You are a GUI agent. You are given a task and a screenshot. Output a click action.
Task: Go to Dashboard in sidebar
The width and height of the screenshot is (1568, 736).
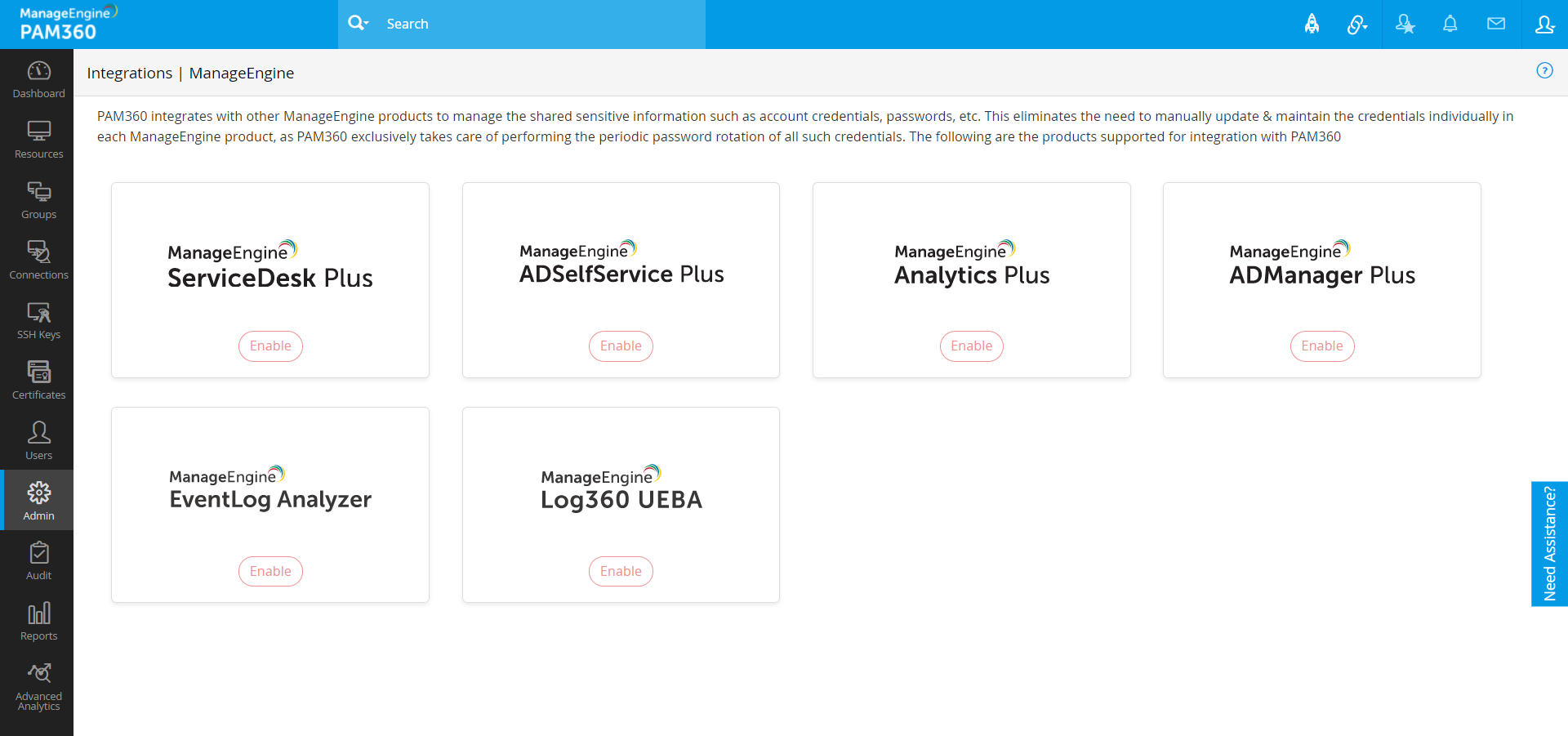click(38, 79)
